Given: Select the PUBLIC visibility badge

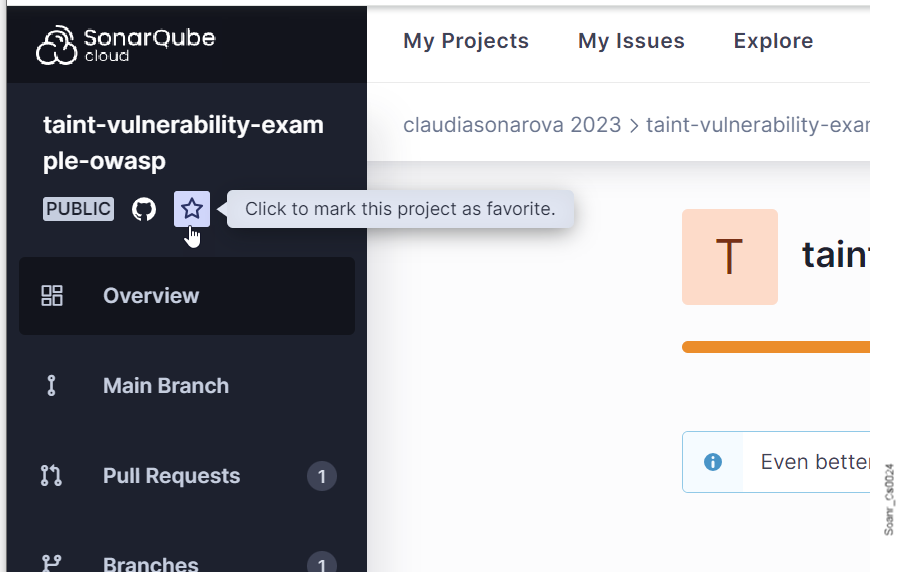Looking at the screenshot, I should (78, 209).
